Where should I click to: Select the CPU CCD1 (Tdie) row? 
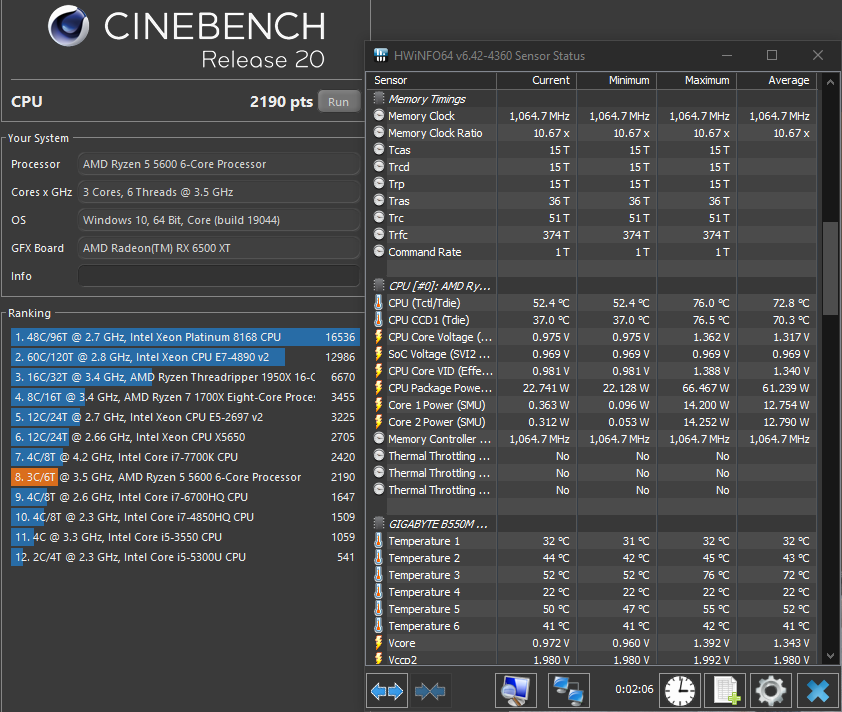592,320
